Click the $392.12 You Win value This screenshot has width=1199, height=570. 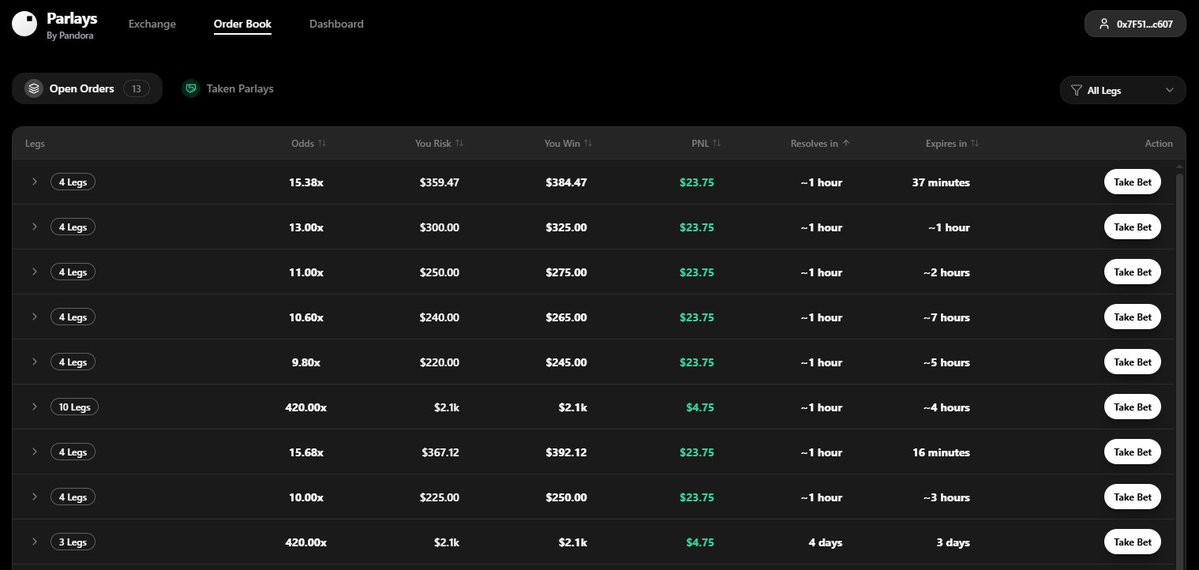pyautogui.click(x=566, y=452)
